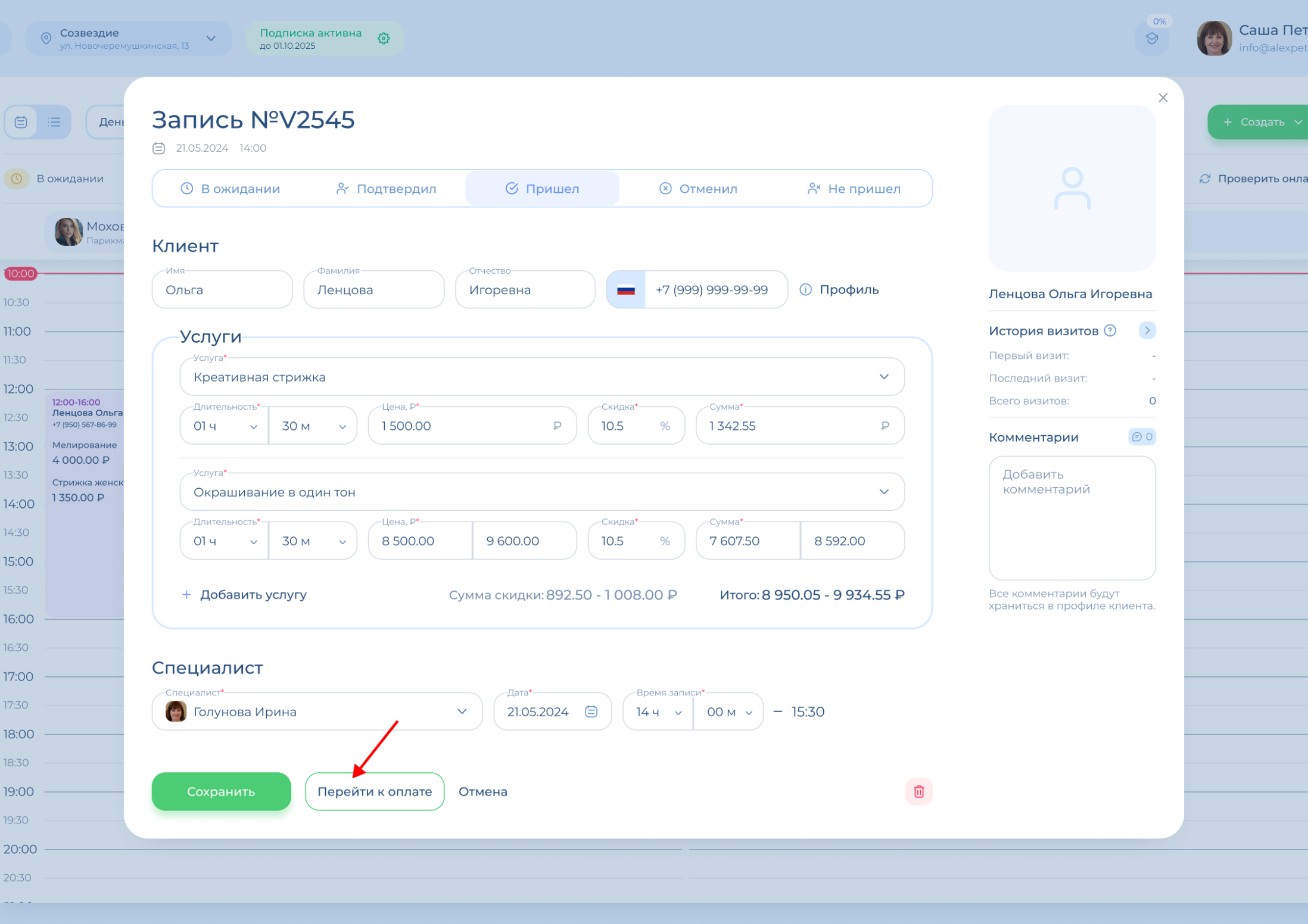
Task: Click the red trash delete icon
Action: click(918, 791)
